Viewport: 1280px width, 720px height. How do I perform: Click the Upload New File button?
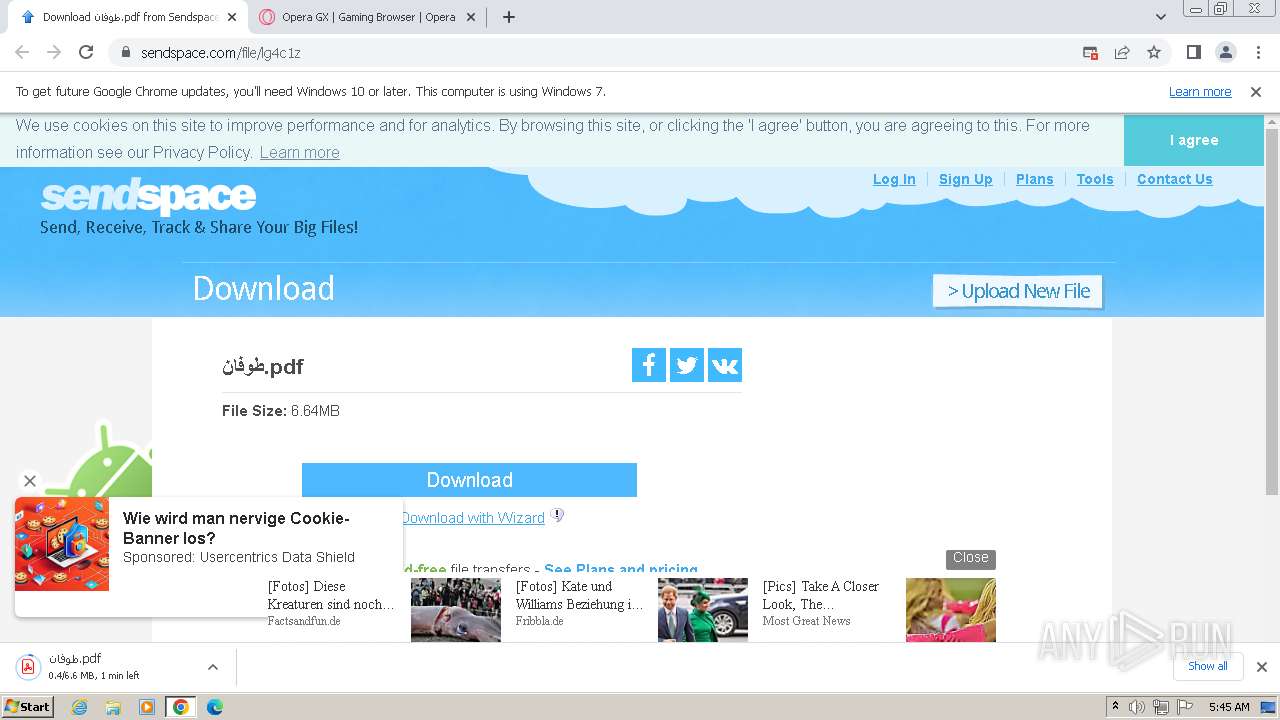pos(1018,291)
